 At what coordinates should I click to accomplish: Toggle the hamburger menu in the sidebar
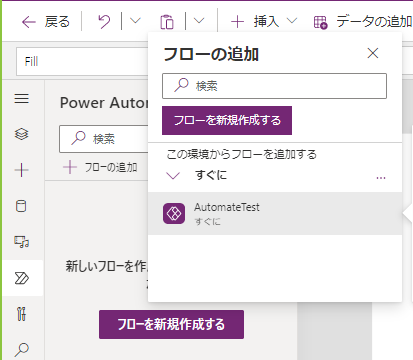[22, 99]
